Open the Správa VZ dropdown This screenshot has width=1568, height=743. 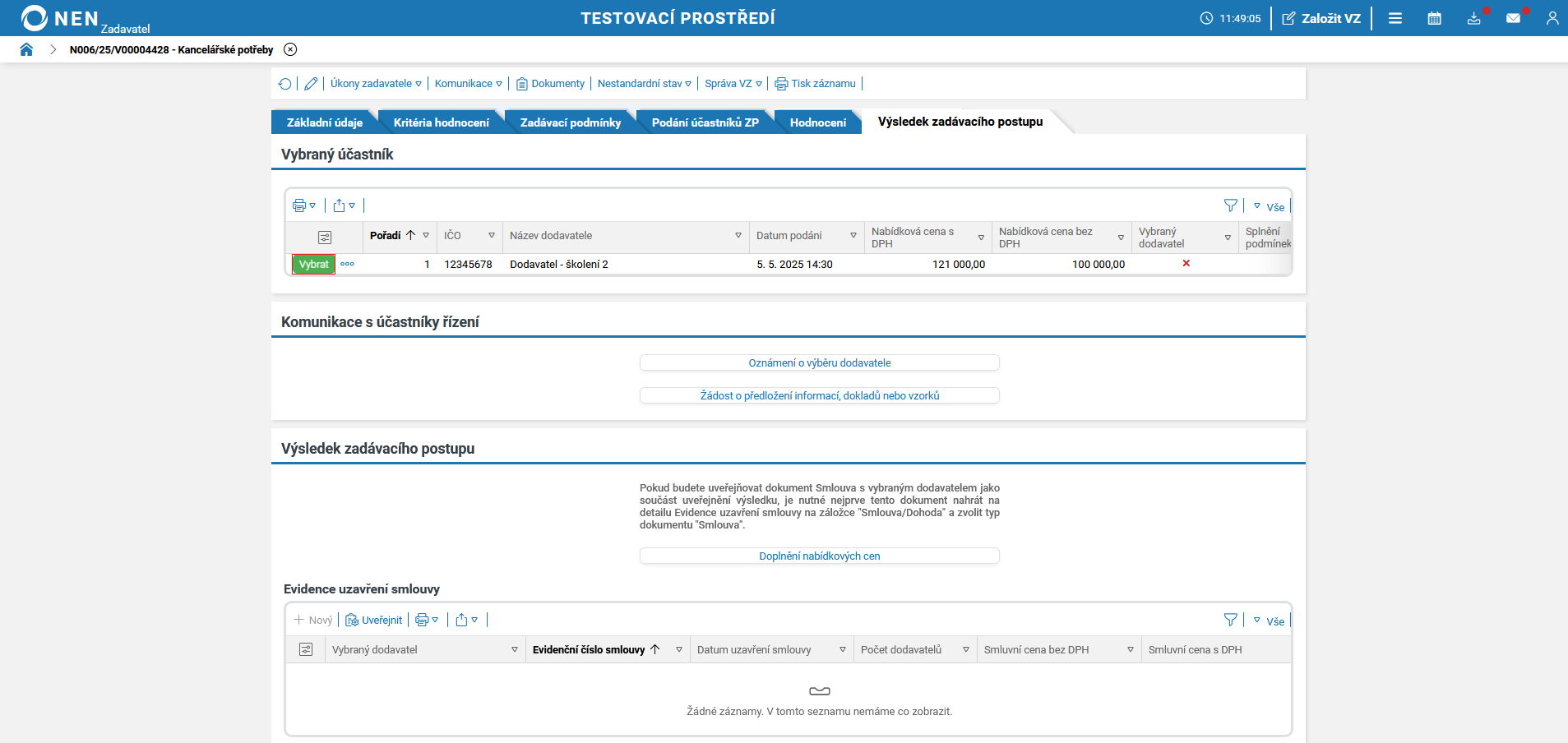[733, 84]
